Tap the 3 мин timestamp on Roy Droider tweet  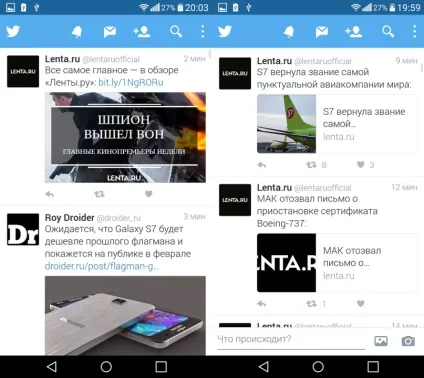pyautogui.click(x=194, y=217)
